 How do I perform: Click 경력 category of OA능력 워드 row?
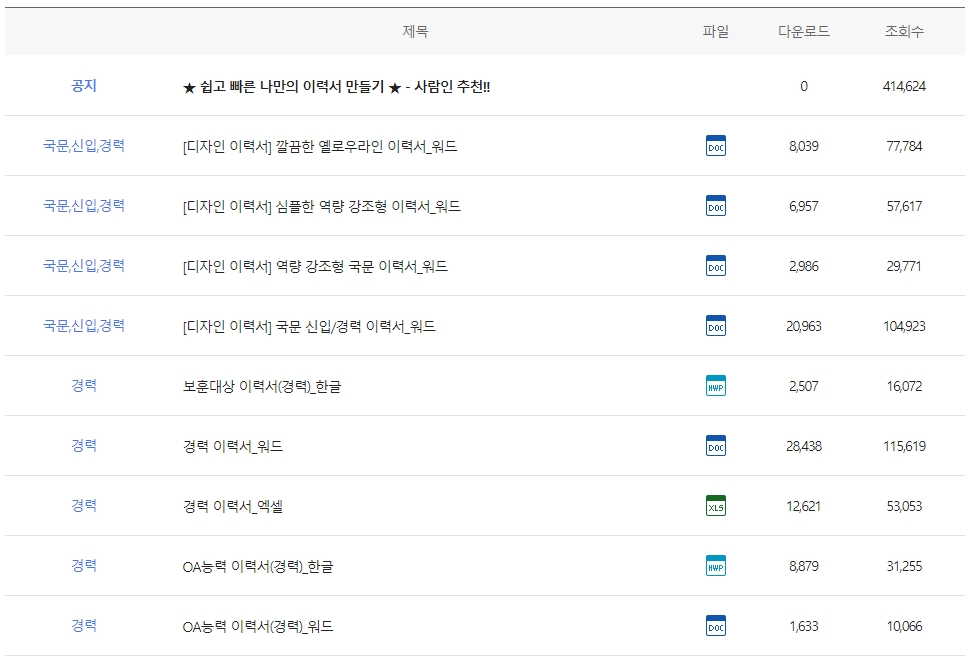click(x=84, y=626)
